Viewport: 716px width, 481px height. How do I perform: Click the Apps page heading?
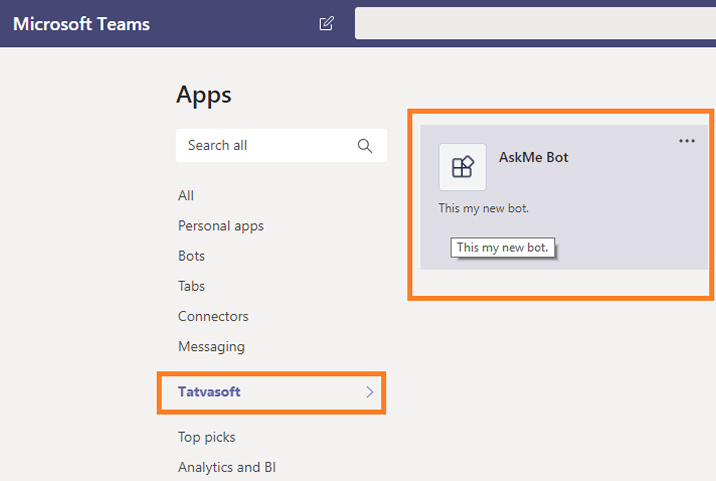[204, 95]
